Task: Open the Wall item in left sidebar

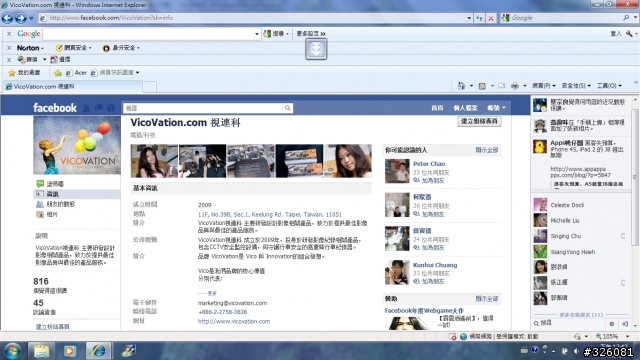Action: coord(55,184)
